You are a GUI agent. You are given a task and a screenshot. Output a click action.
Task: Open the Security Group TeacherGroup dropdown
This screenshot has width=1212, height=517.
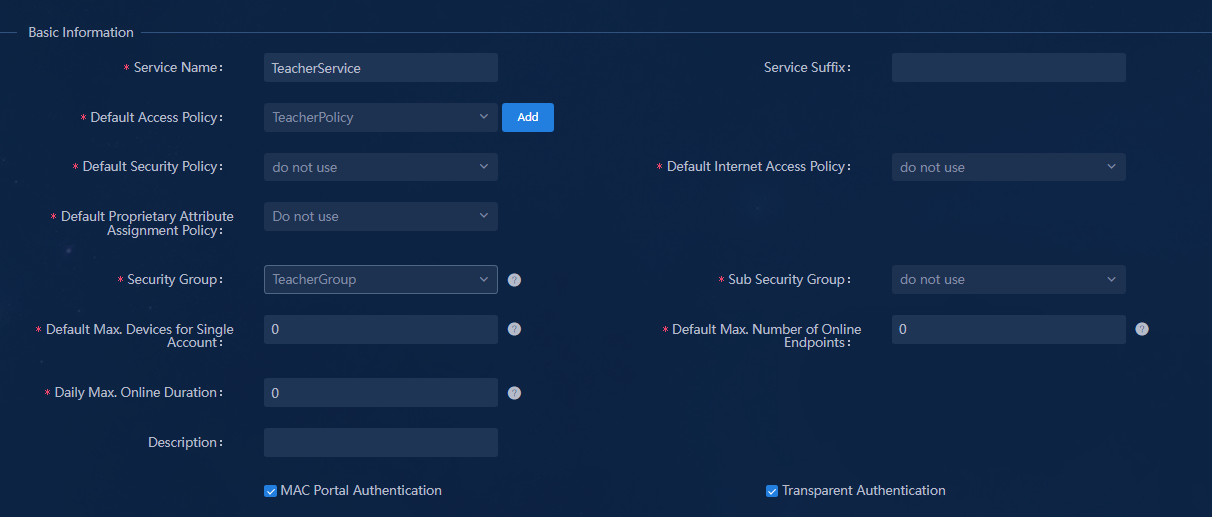click(381, 279)
